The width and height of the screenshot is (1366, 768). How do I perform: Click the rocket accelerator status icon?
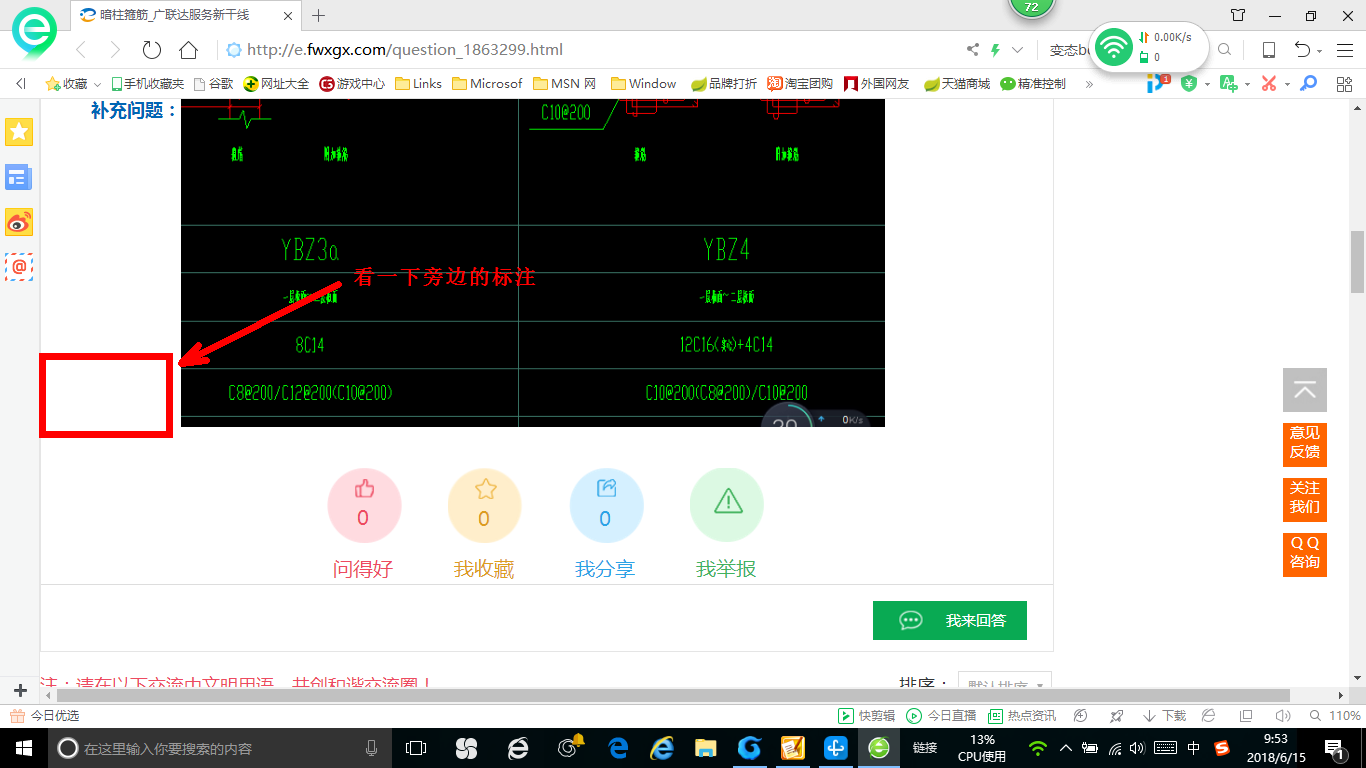tap(1117, 716)
